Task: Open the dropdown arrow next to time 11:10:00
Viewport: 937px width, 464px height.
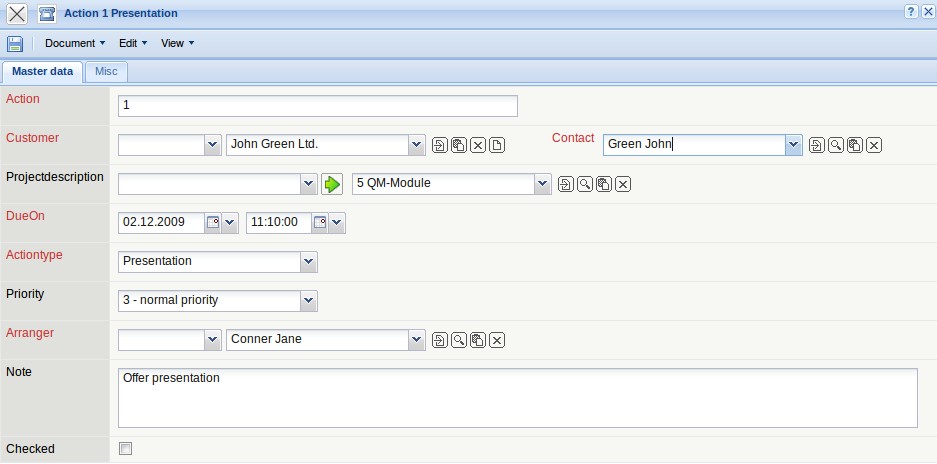Action: [x=337, y=222]
